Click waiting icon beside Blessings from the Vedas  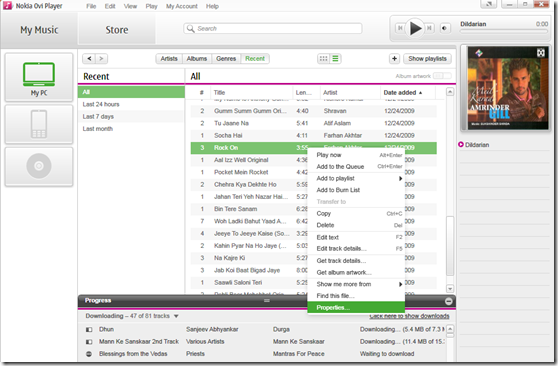[x=89, y=354]
